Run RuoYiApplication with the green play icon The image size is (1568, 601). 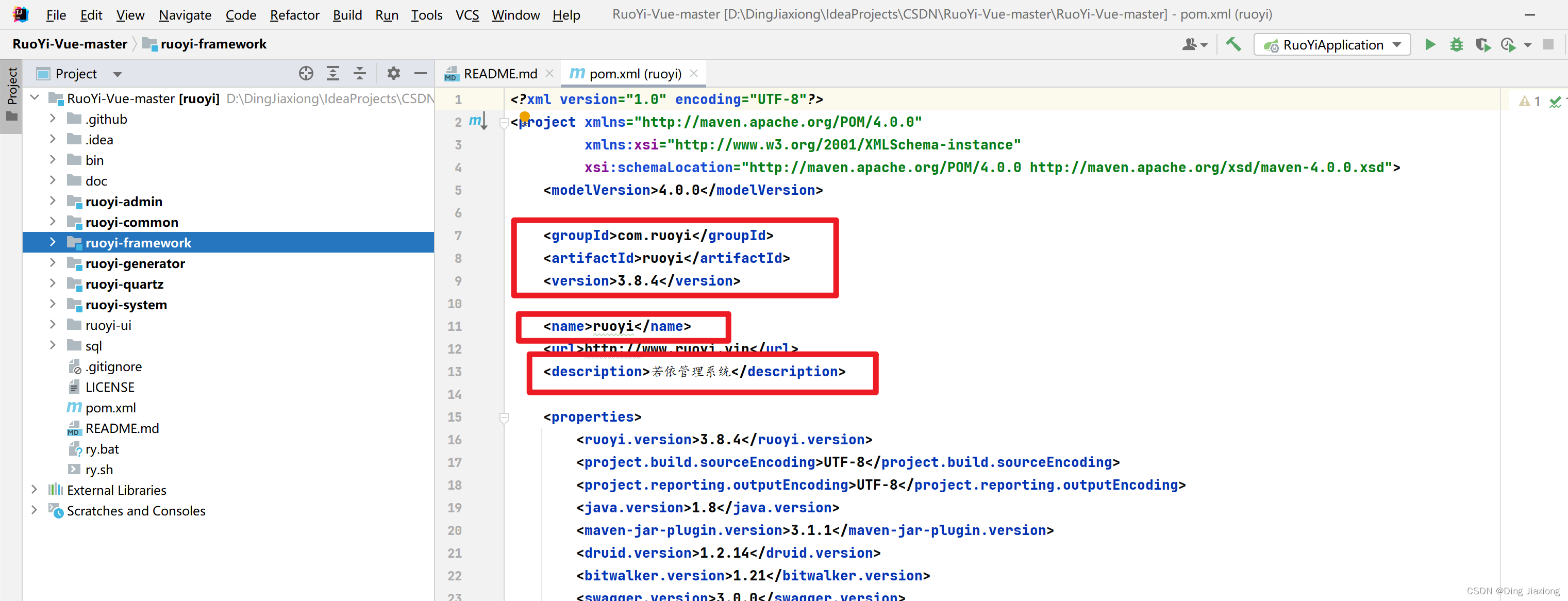pyautogui.click(x=1430, y=44)
